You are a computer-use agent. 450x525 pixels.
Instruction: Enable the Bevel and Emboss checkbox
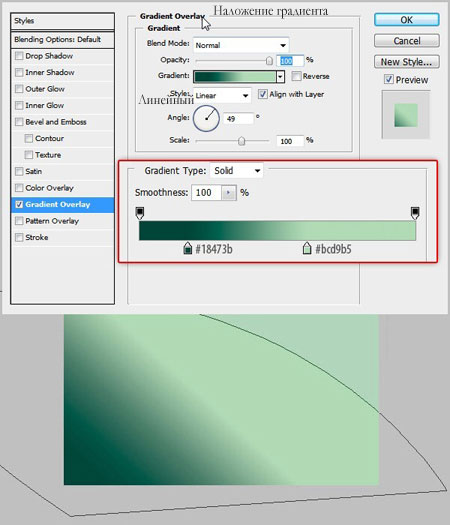(x=19, y=122)
